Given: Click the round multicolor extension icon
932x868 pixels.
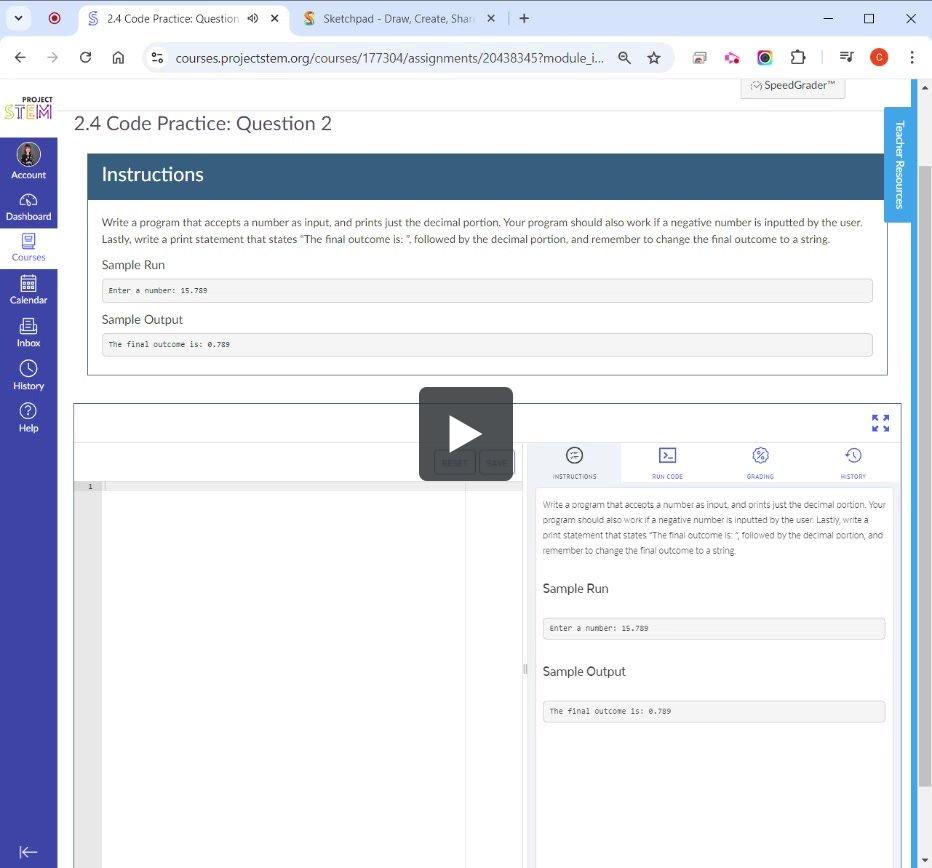Looking at the screenshot, I should pos(764,58).
